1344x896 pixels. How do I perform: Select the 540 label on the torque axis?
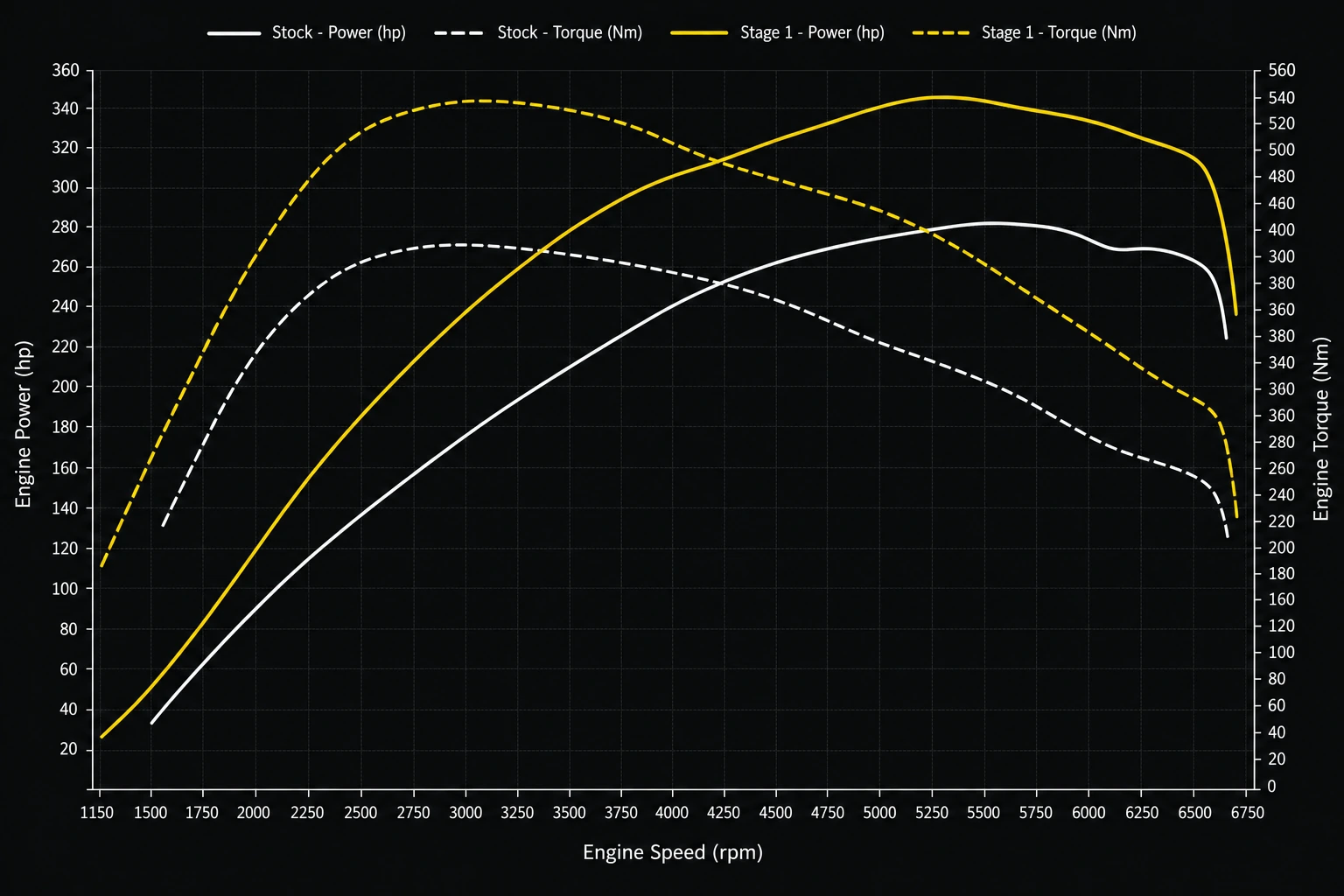(1282, 97)
